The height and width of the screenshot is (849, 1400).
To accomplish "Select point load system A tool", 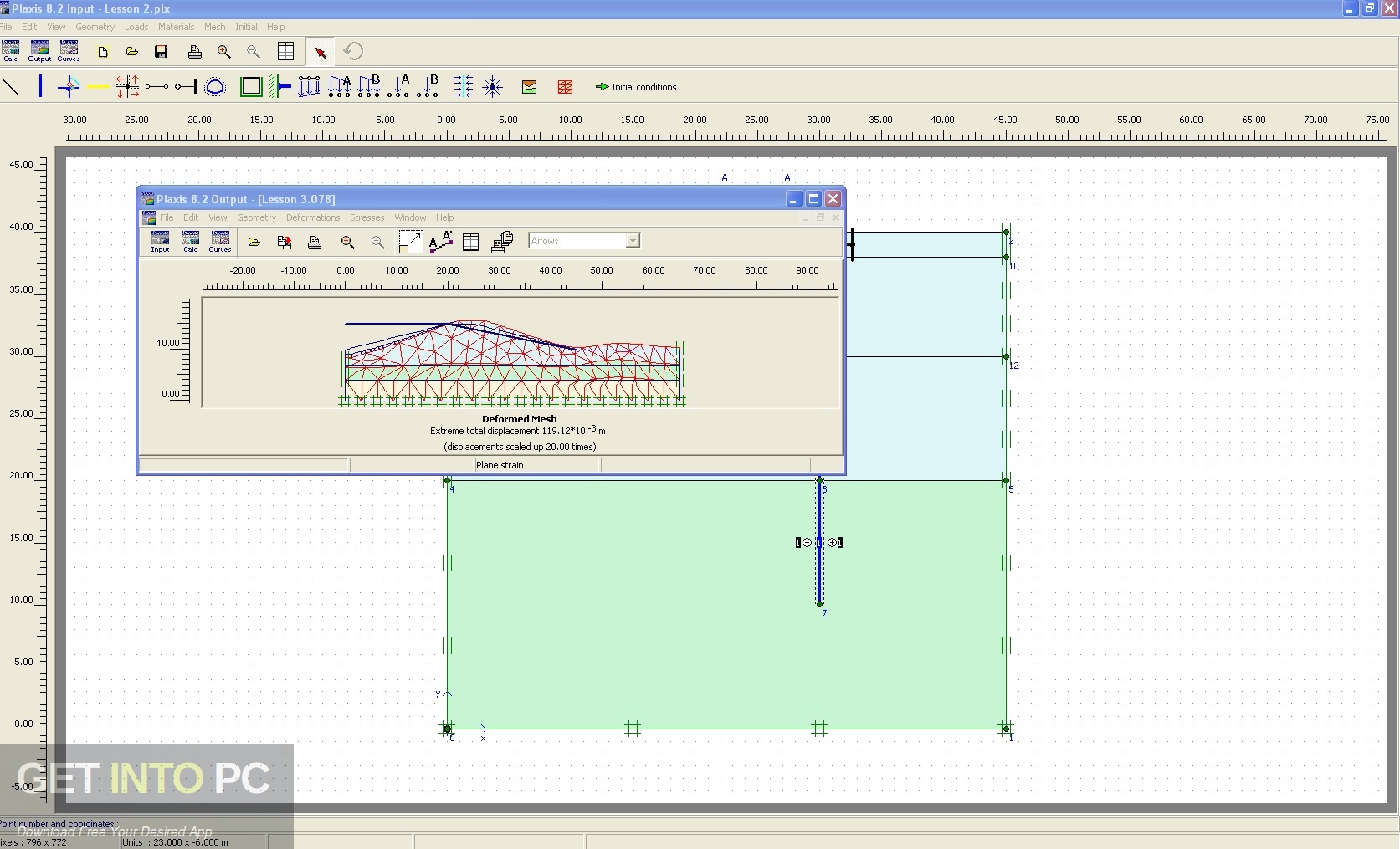I will coord(399,86).
